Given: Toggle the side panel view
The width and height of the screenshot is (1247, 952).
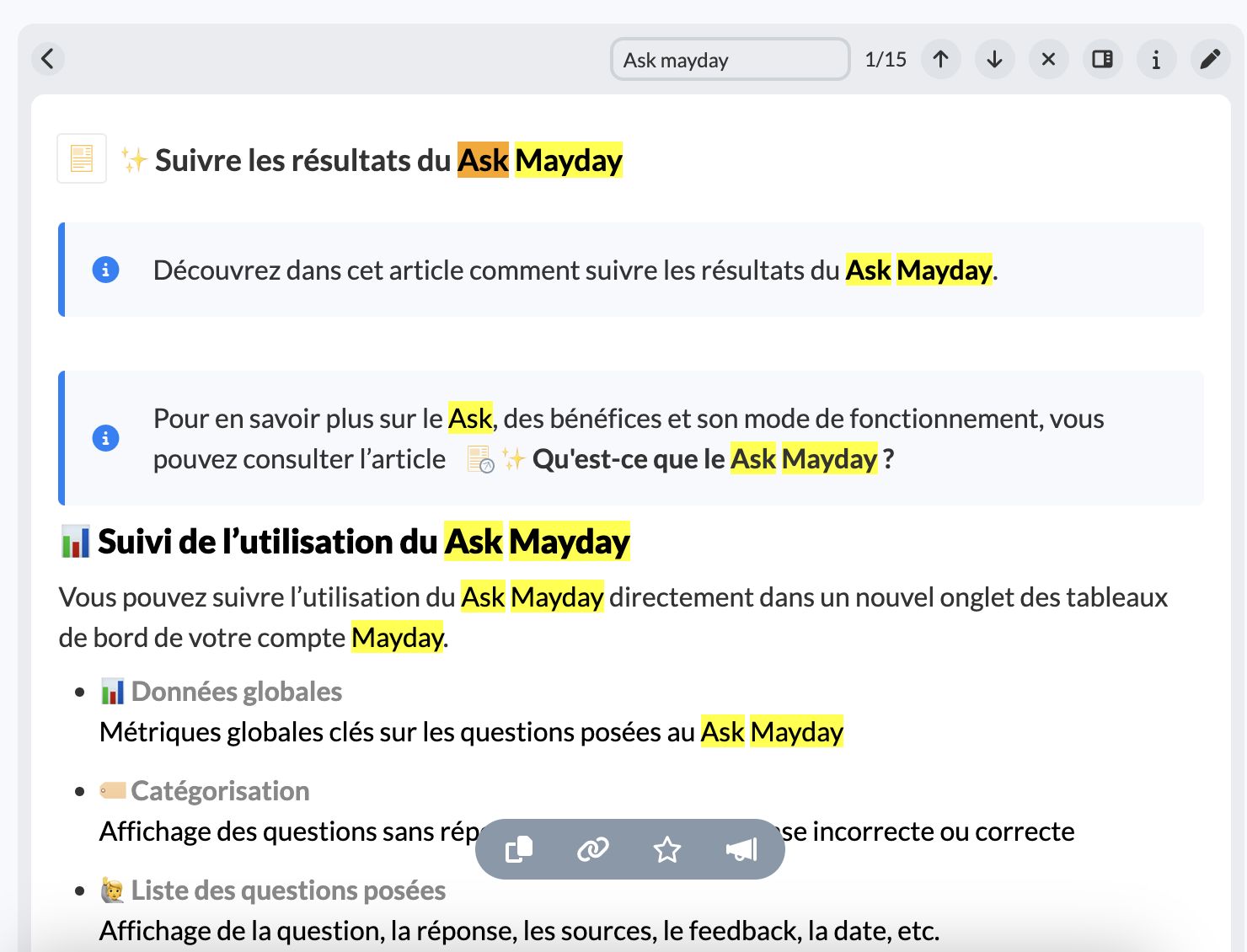Looking at the screenshot, I should pos(1102,59).
